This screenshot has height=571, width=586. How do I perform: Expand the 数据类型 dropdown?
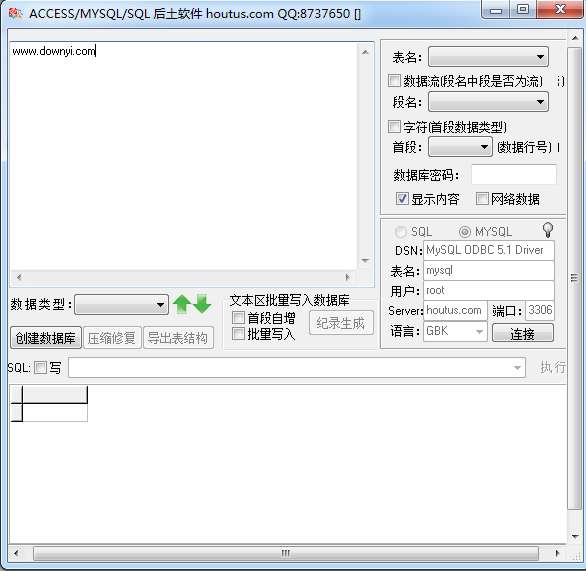coord(121,305)
